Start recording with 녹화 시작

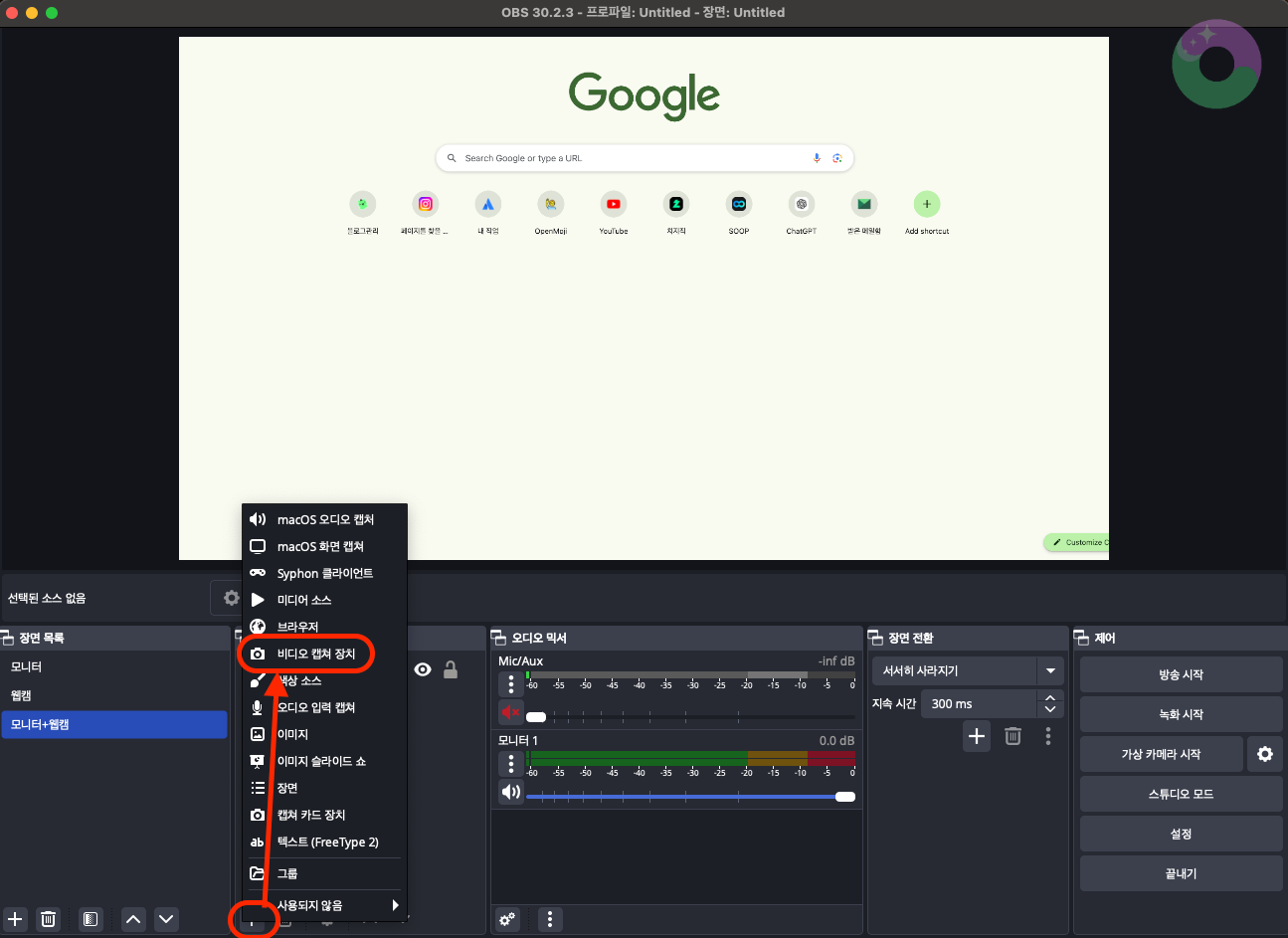pyautogui.click(x=1181, y=714)
